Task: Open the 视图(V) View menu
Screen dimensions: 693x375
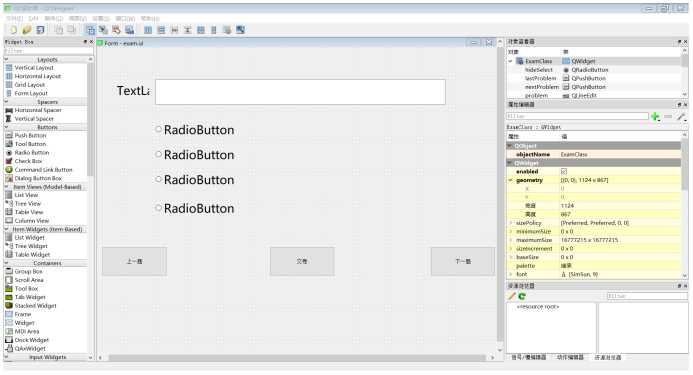Action: tap(78, 18)
